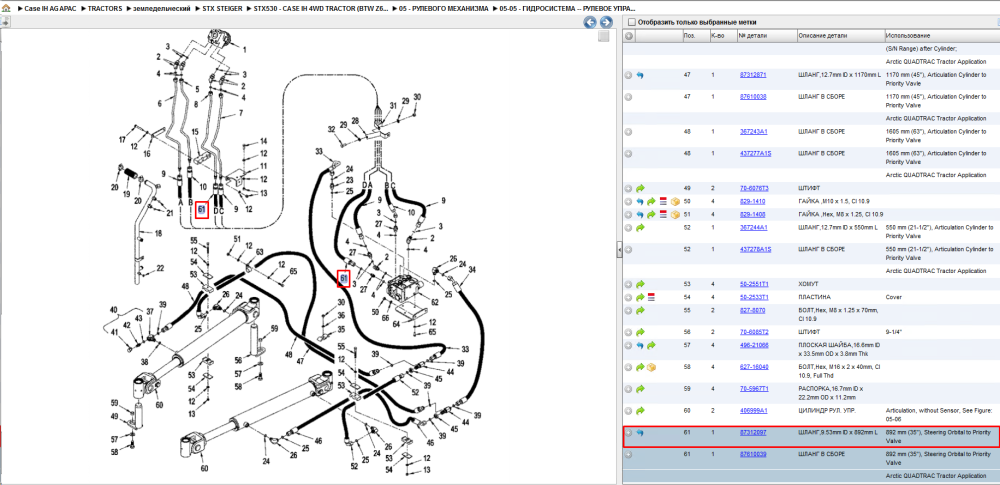Click the green arrow for part 50-2551T1
The height and width of the screenshot is (485, 1000).
tap(640, 284)
